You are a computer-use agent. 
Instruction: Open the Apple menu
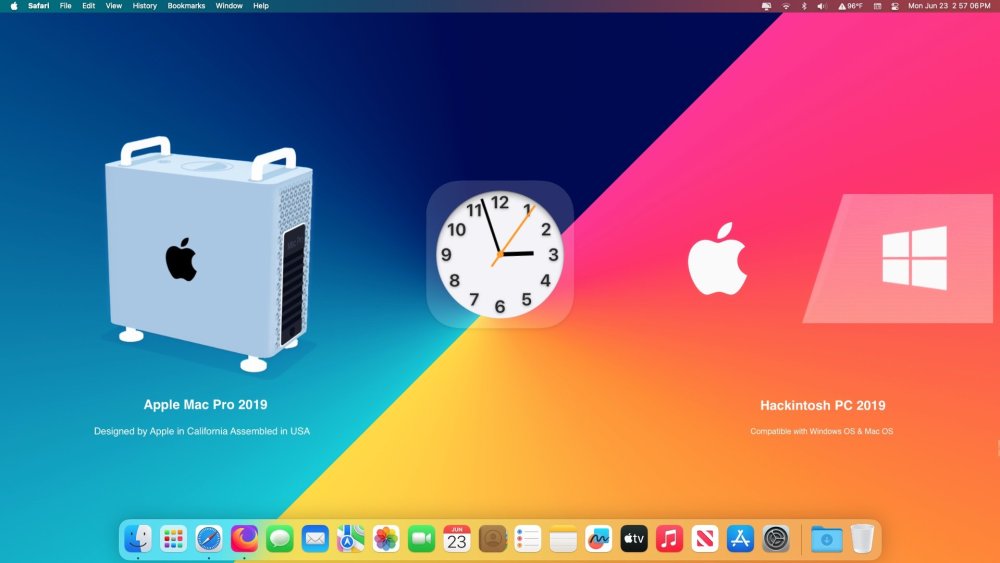[x=14, y=6]
